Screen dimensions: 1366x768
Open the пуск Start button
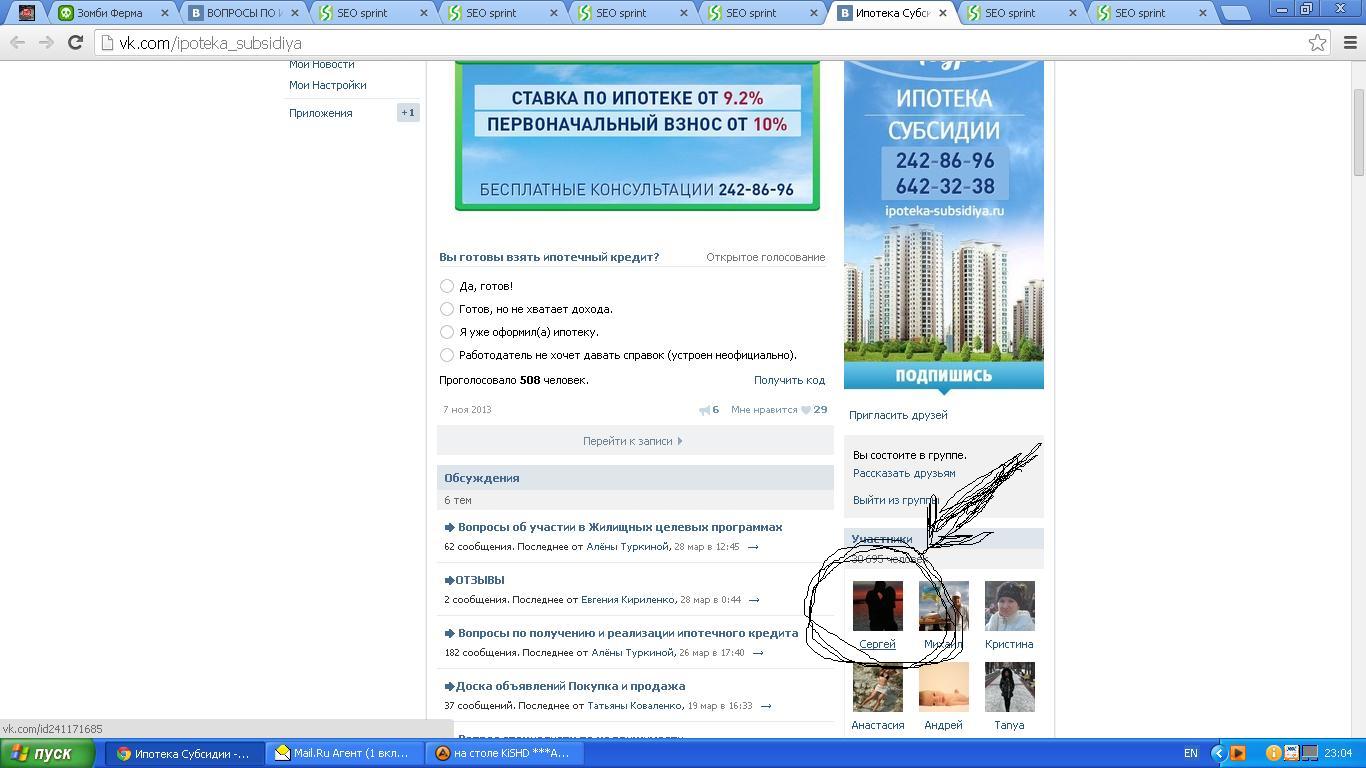45,753
